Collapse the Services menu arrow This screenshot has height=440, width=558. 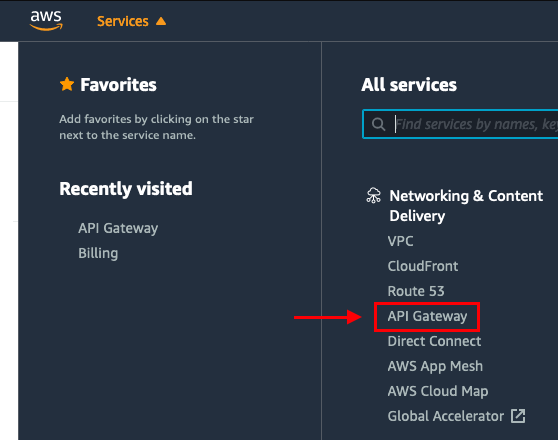(x=161, y=21)
